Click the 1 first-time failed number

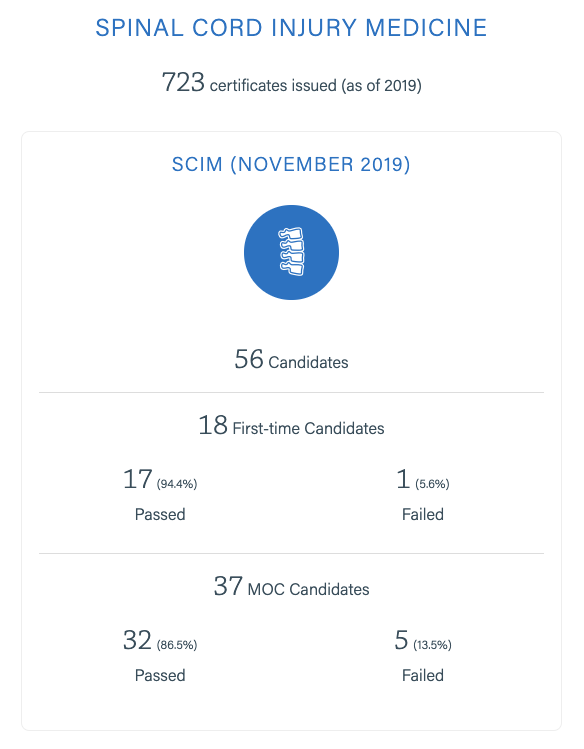pos(403,479)
